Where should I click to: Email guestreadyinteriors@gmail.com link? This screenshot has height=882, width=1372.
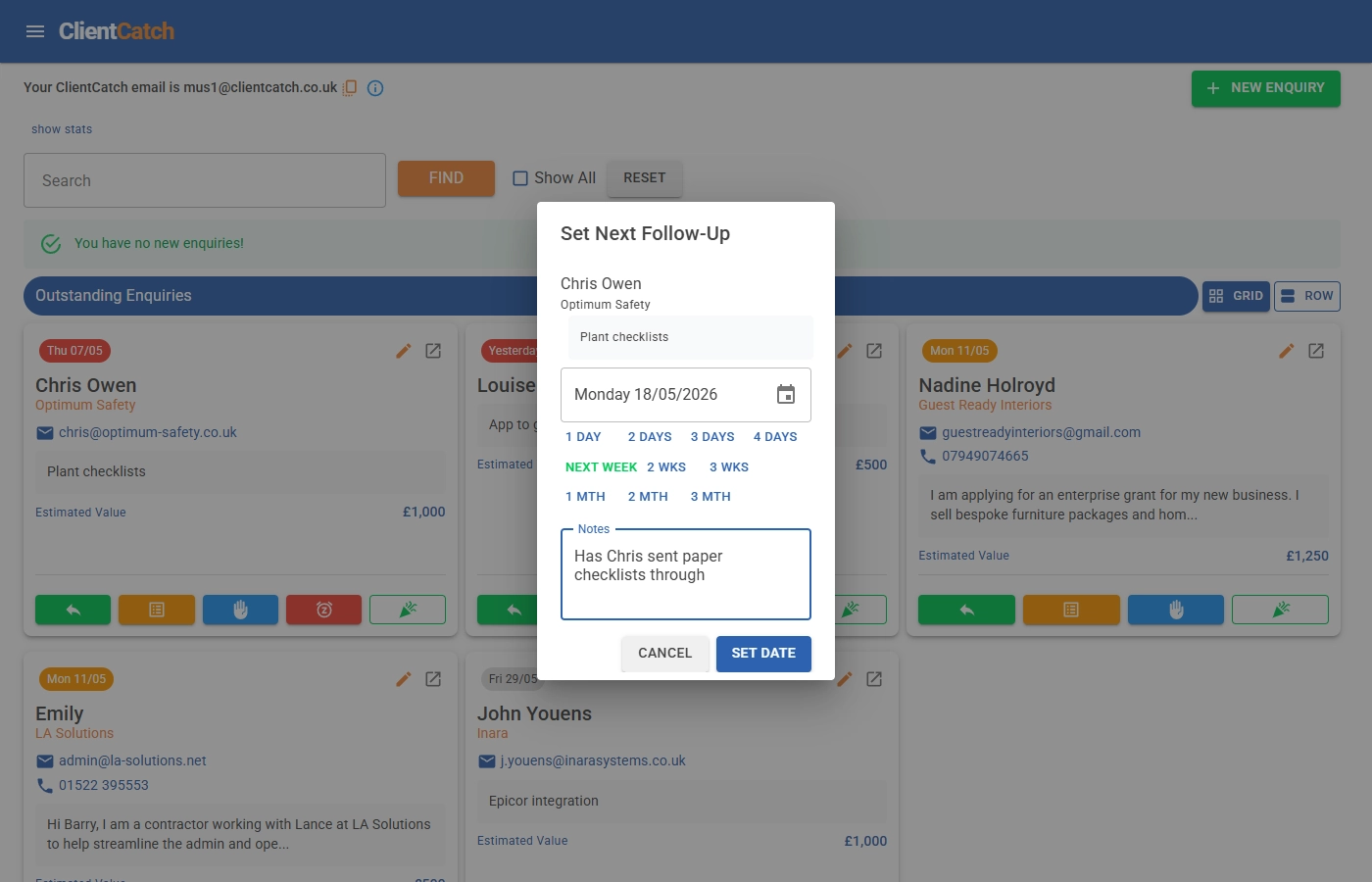1041,432
